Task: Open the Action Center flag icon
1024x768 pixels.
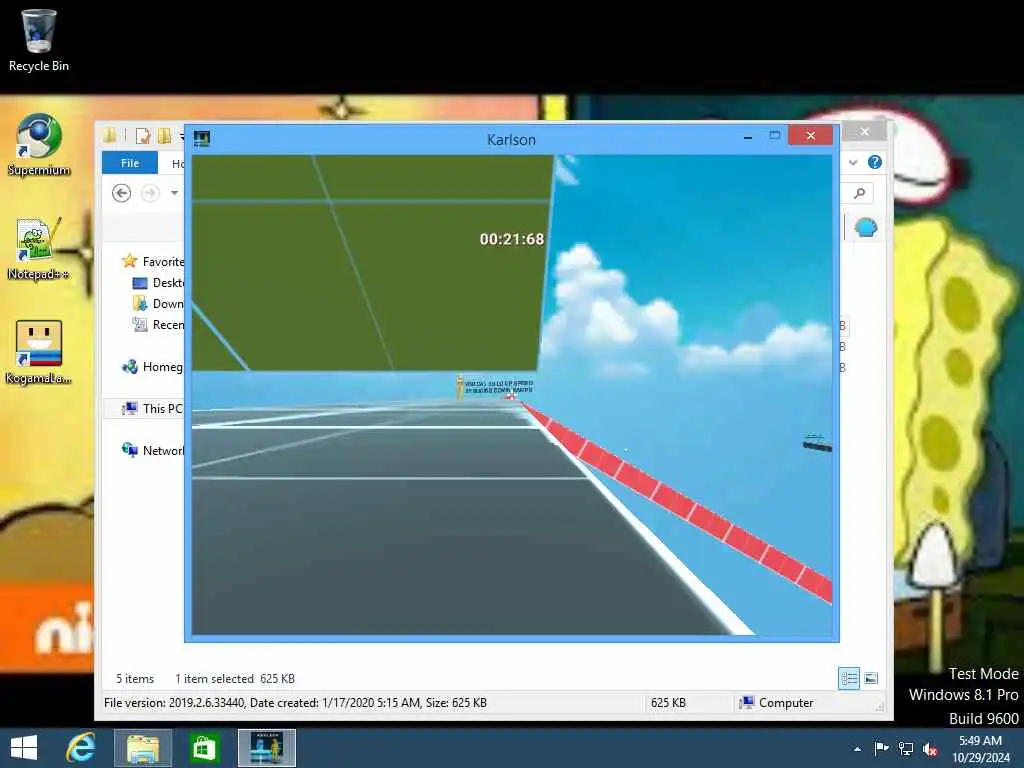Action: coord(881,748)
